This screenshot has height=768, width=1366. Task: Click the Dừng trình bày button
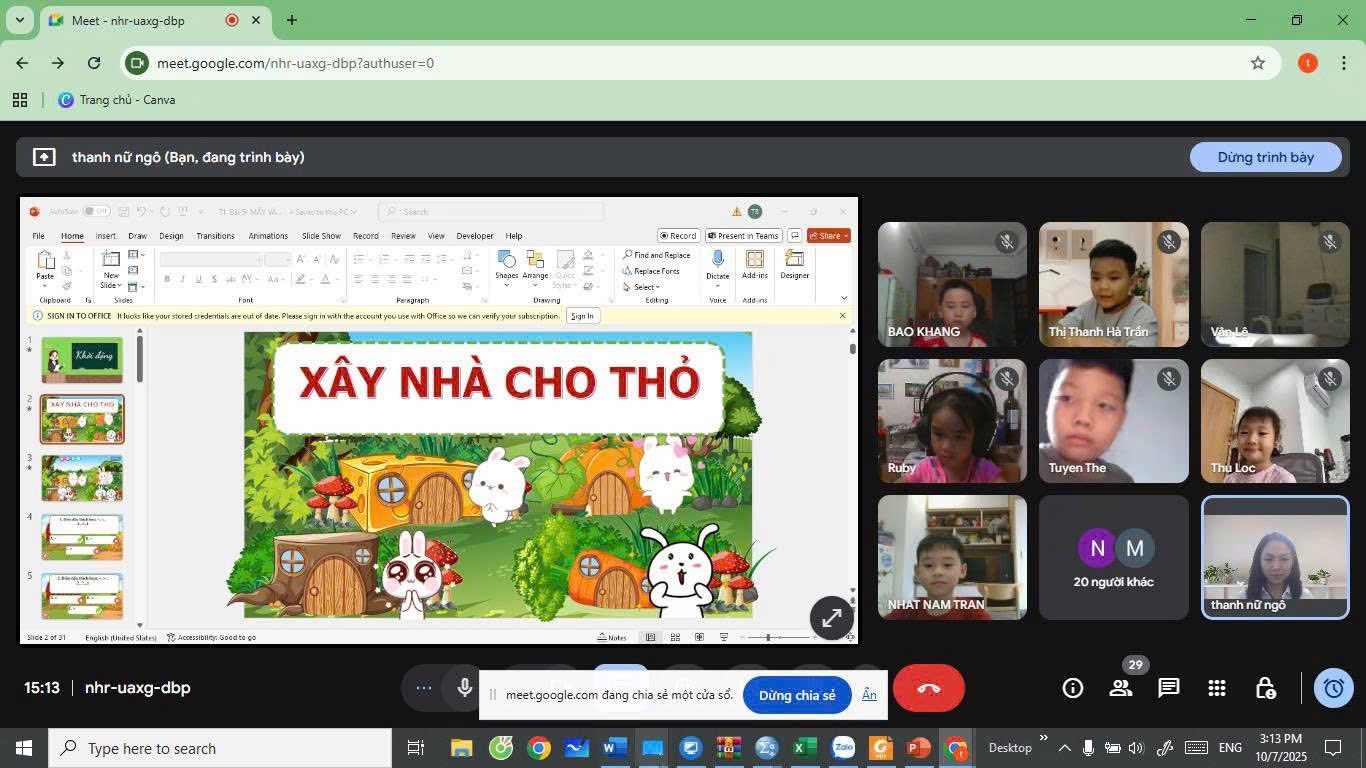pos(1265,157)
